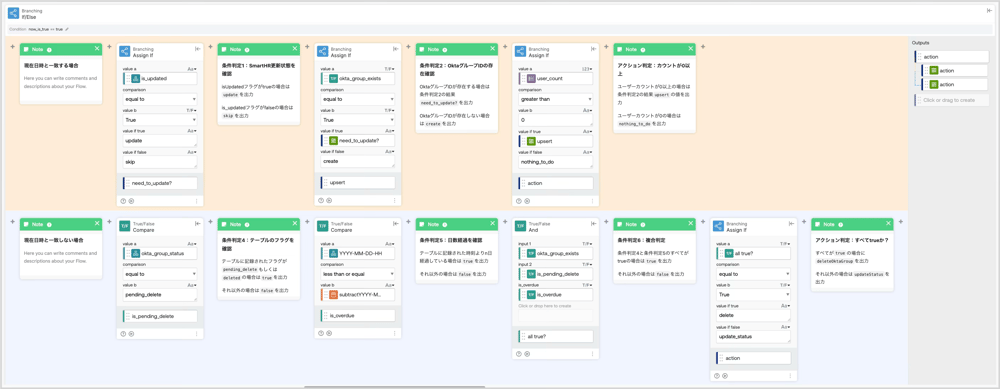Click the Branching If/Else header icon
The height and width of the screenshot is (389, 1000).
(13, 13)
